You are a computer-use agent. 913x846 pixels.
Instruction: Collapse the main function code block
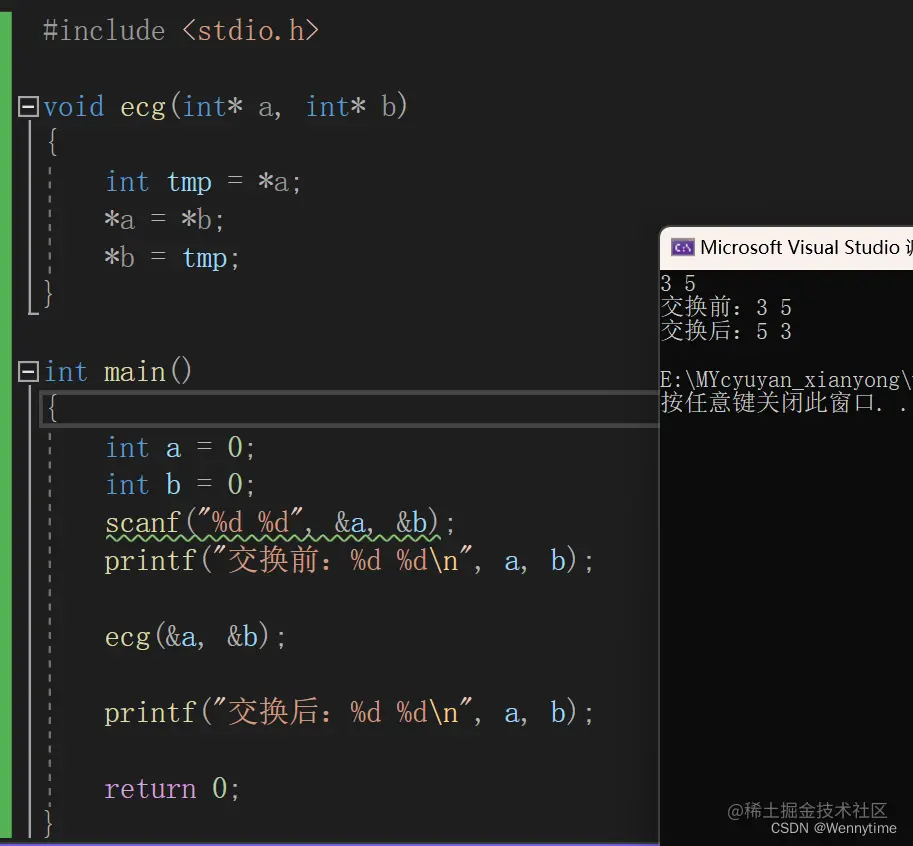click(x=28, y=371)
